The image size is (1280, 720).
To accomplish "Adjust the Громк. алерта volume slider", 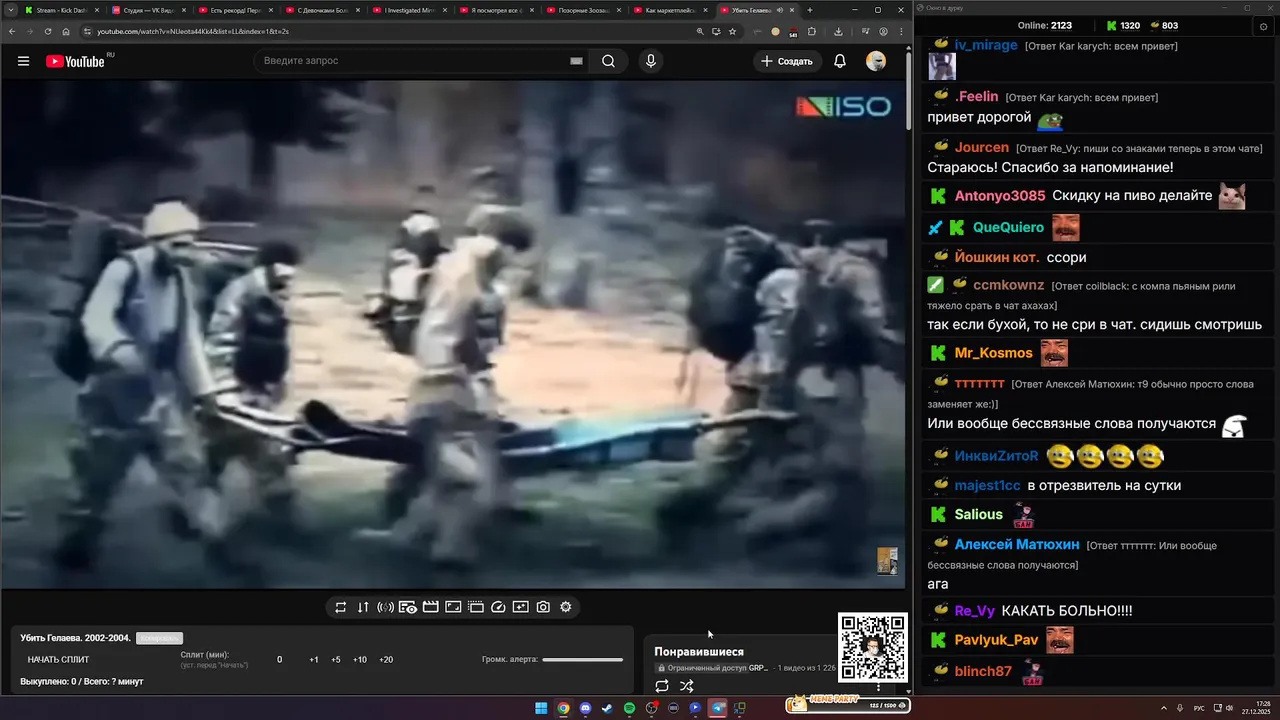I will [582, 660].
